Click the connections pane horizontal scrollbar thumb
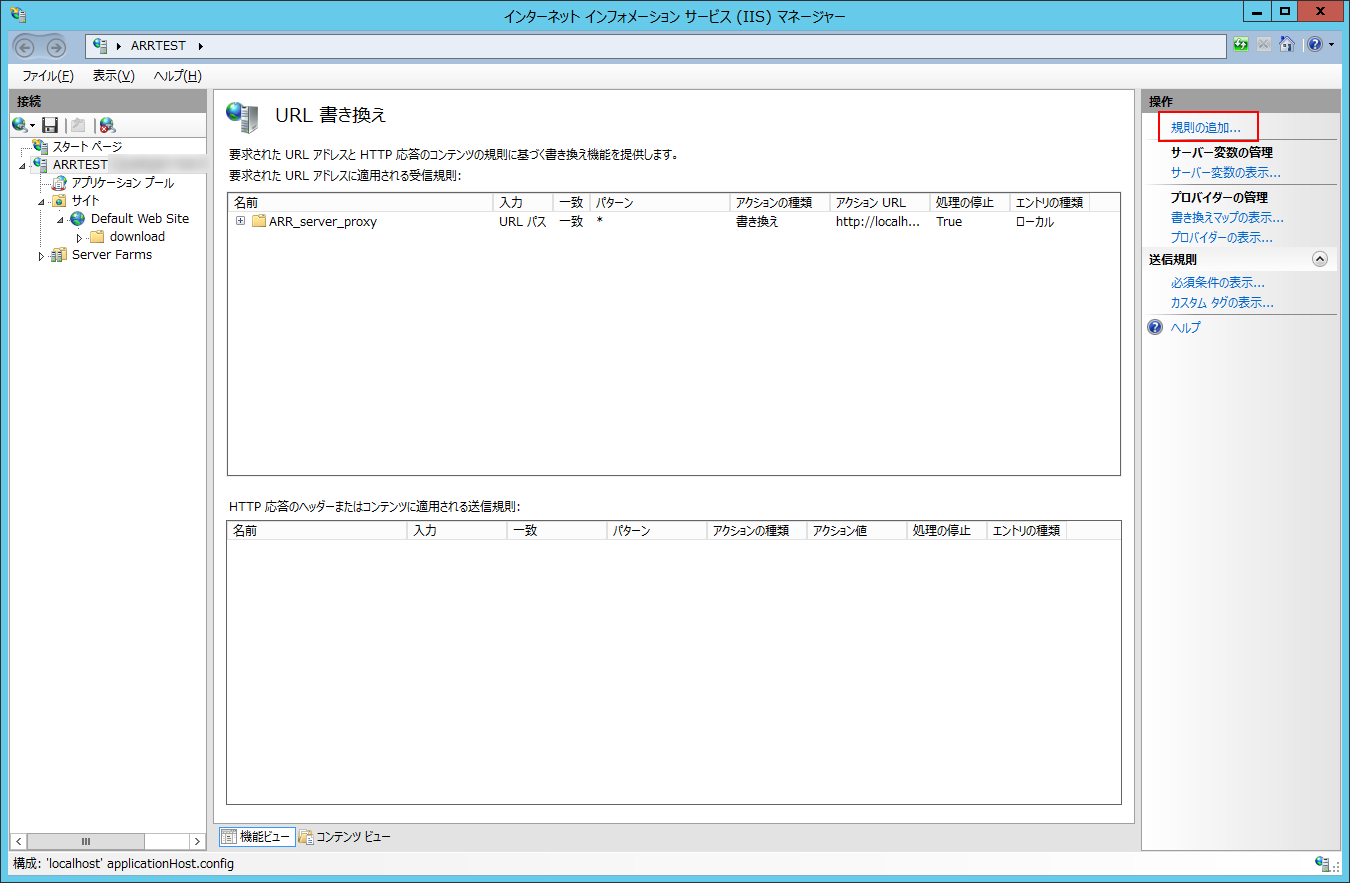 pyautogui.click(x=86, y=842)
